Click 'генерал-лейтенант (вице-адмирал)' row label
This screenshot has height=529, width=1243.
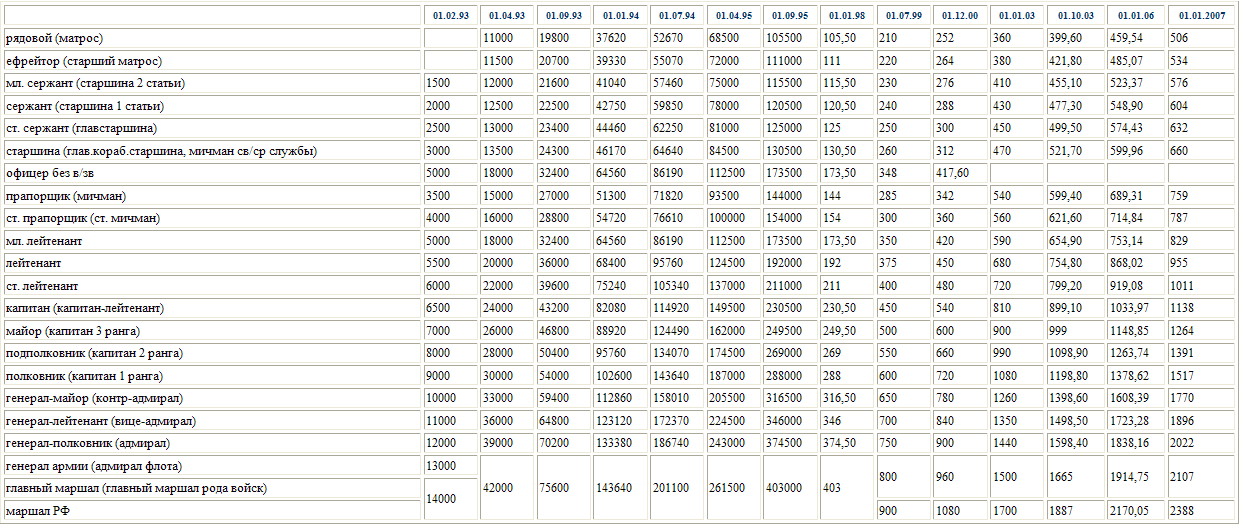click(x=100, y=421)
